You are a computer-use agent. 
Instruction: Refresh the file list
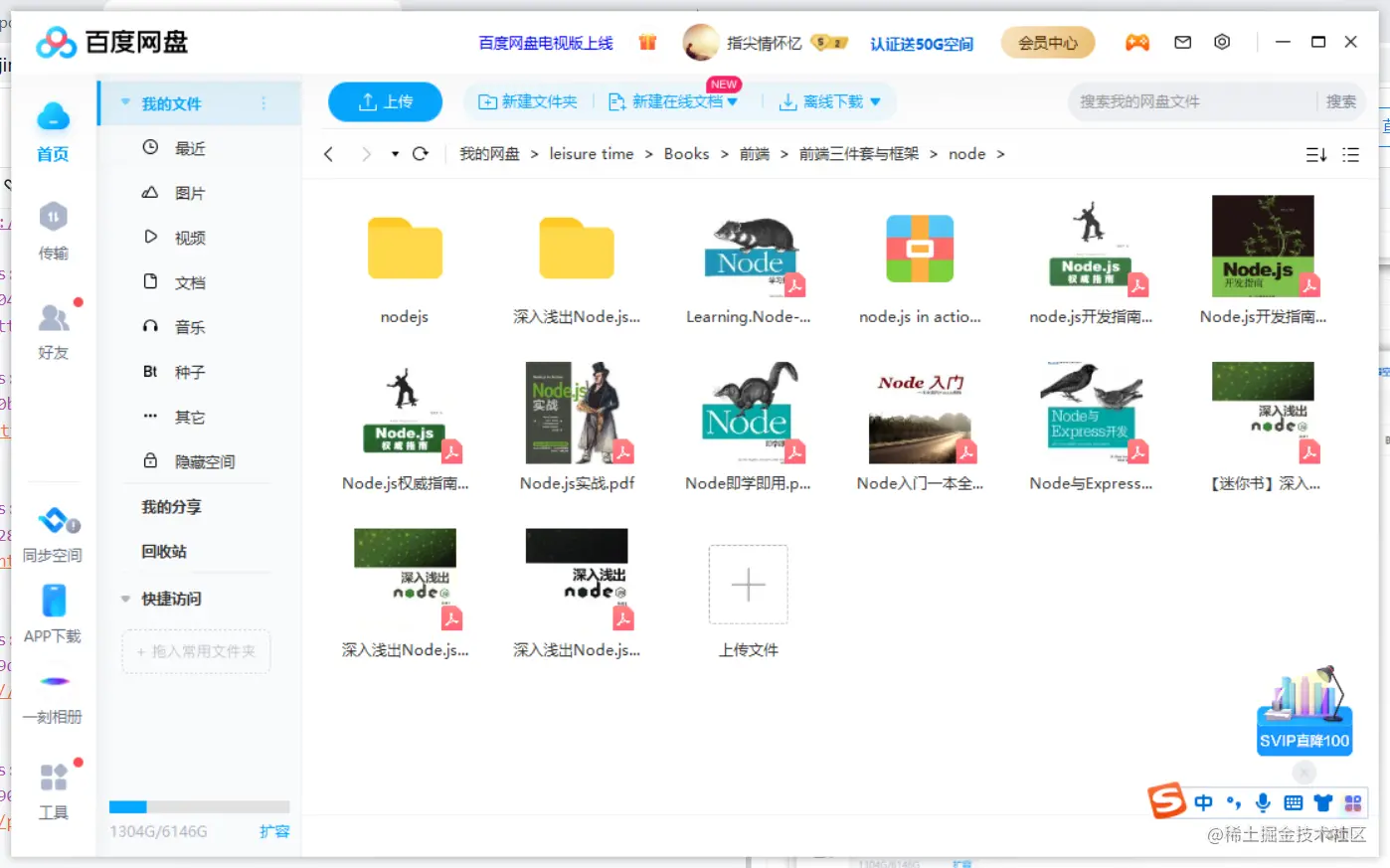click(421, 154)
